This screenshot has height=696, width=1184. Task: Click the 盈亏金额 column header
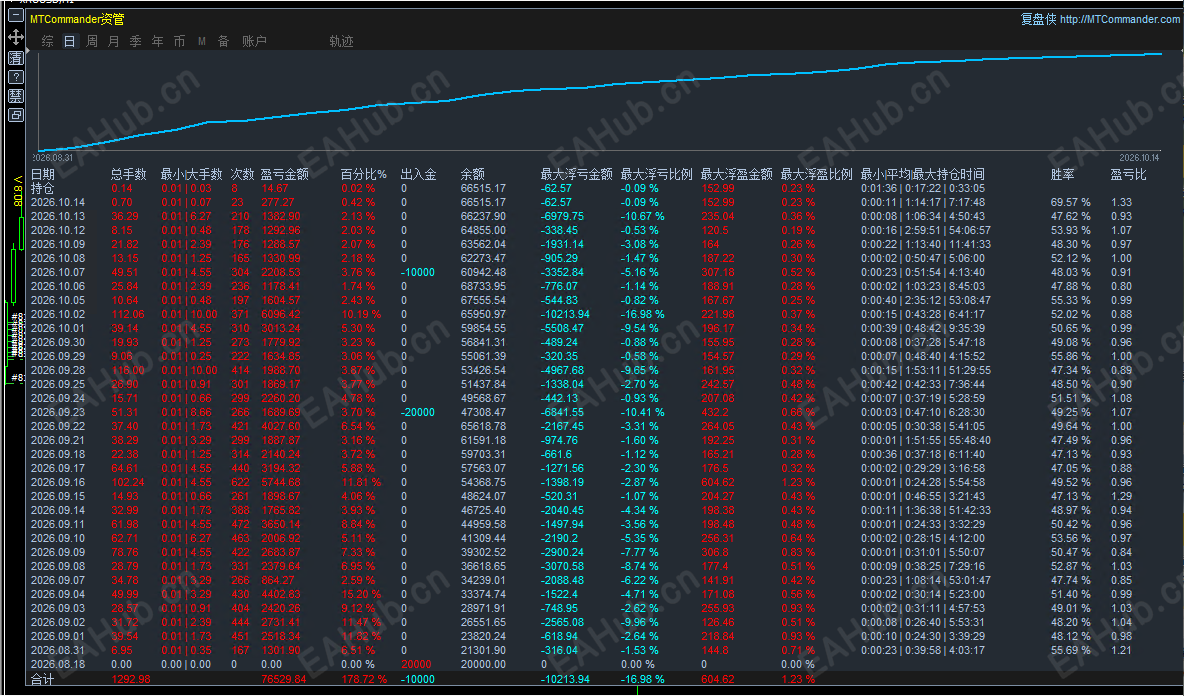285,174
